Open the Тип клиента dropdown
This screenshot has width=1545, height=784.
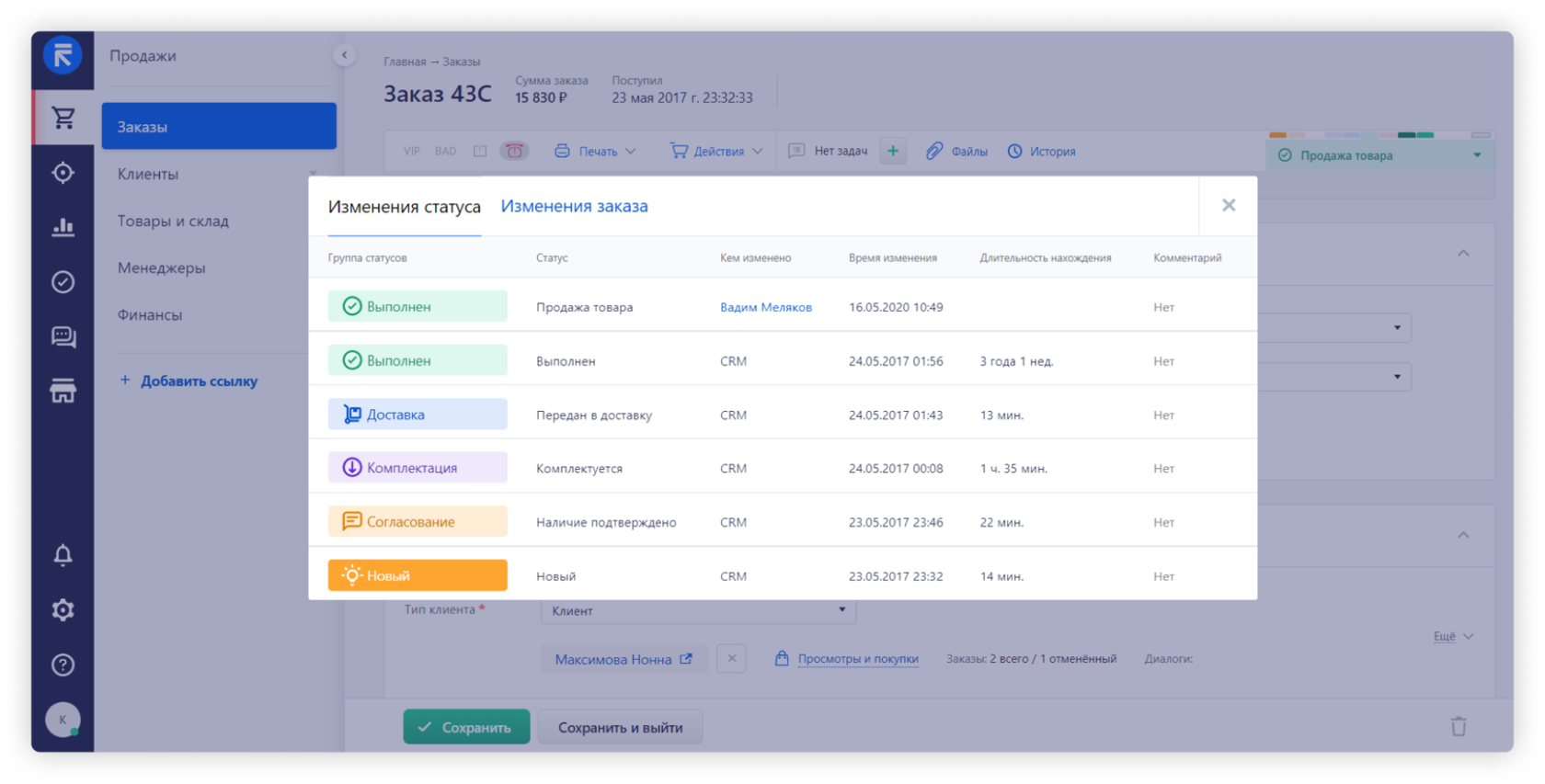pos(698,610)
